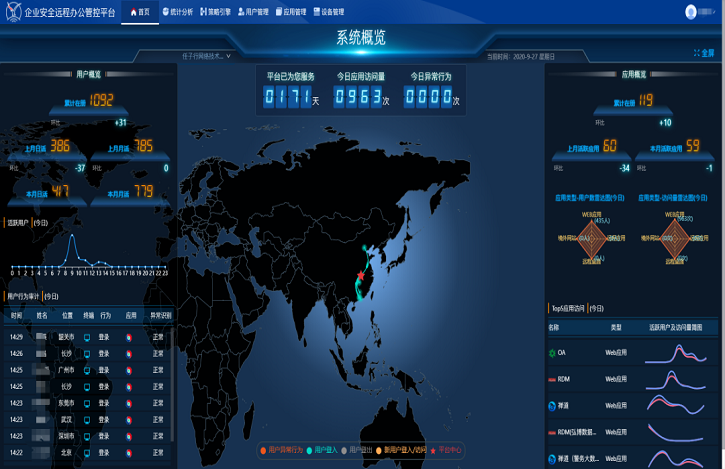Click application icon in 北京 audit row
The width and height of the screenshot is (725, 469).
[x=129, y=452]
